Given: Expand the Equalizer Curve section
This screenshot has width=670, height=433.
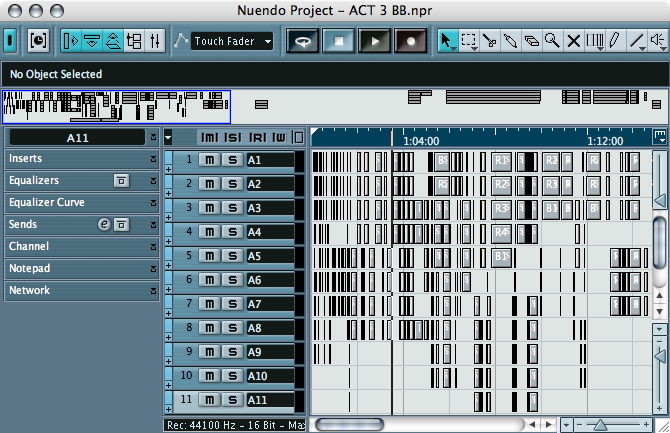Looking at the screenshot, I should tap(80, 203).
